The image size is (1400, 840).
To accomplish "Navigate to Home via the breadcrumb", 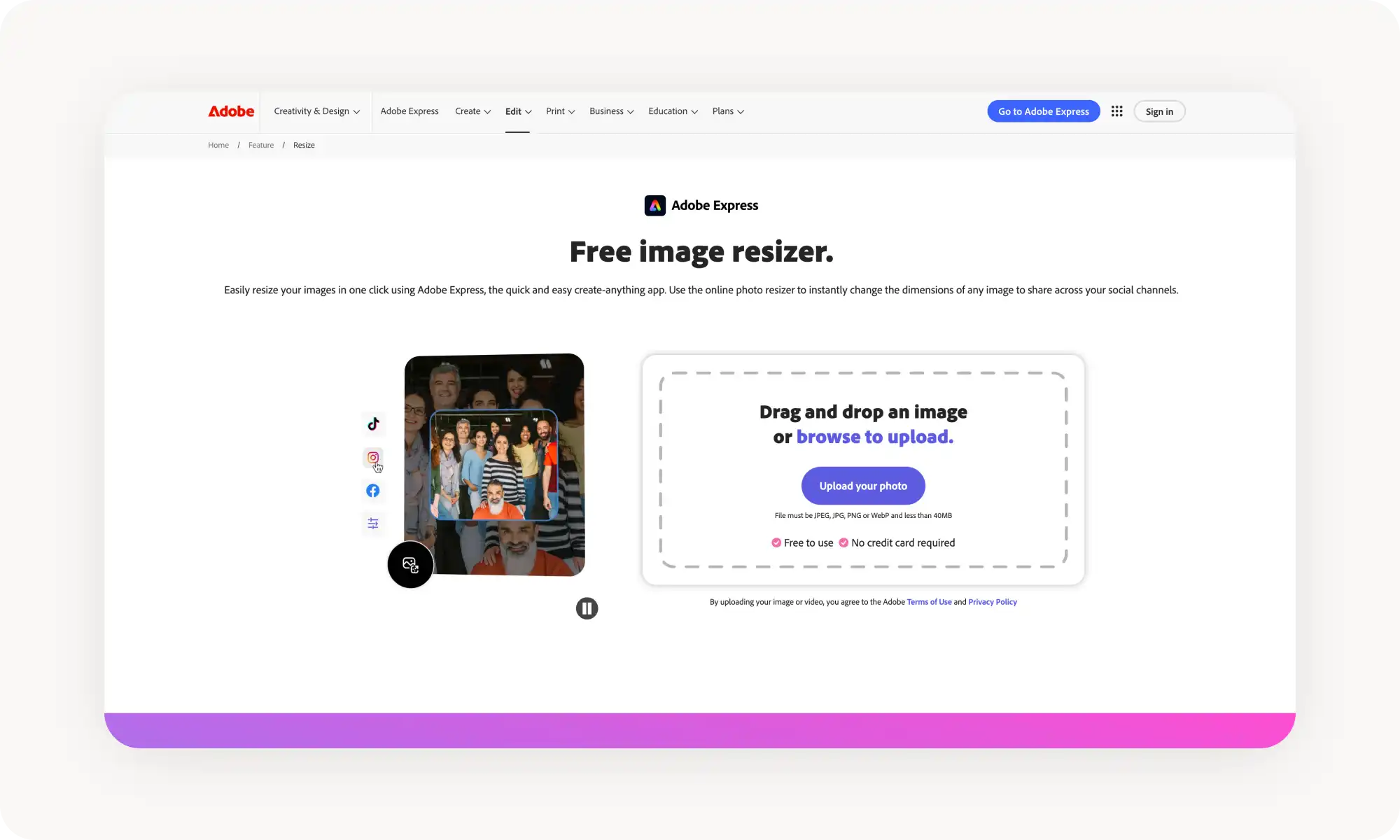I will 218,145.
